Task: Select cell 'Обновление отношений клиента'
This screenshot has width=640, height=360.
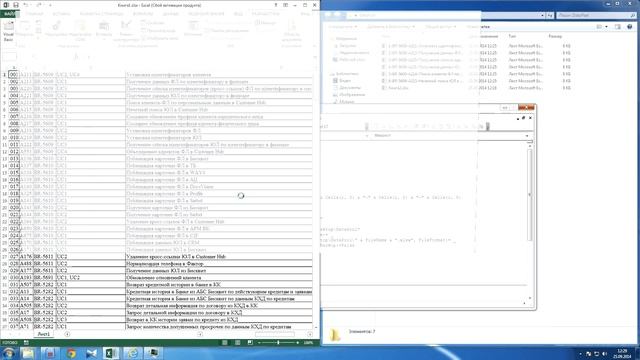Action: [x=219, y=278]
